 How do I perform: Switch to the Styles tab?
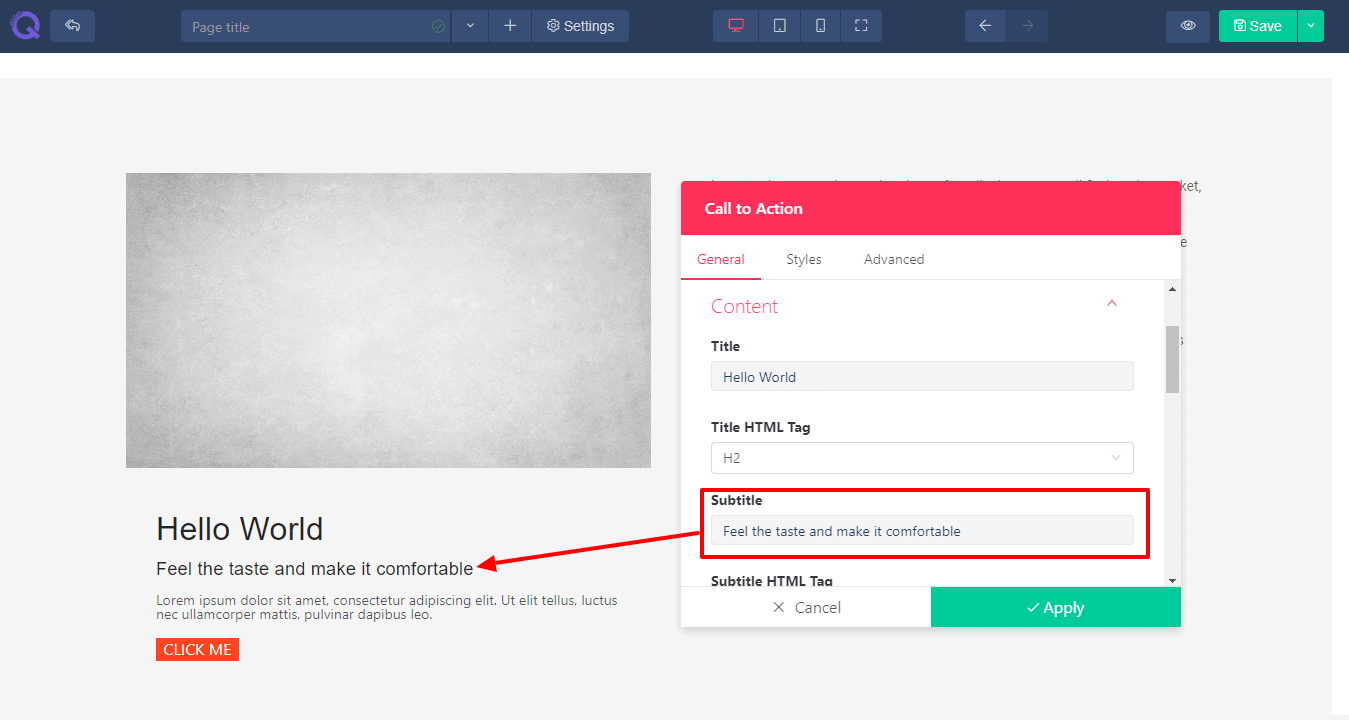tap(803, 259)
